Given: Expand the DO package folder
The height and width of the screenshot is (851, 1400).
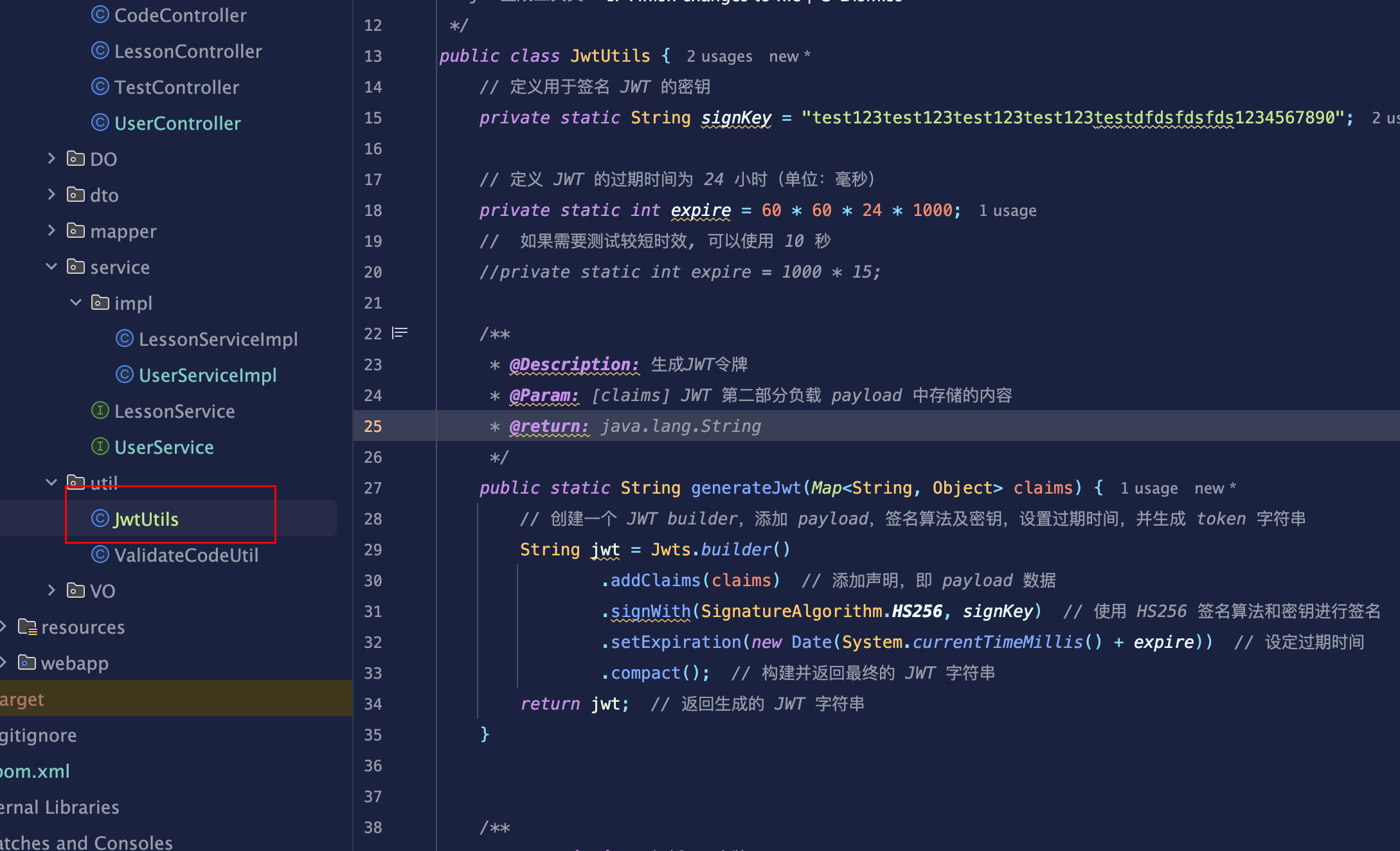Looking at the screenshot, I should click(x=51, y=158).
